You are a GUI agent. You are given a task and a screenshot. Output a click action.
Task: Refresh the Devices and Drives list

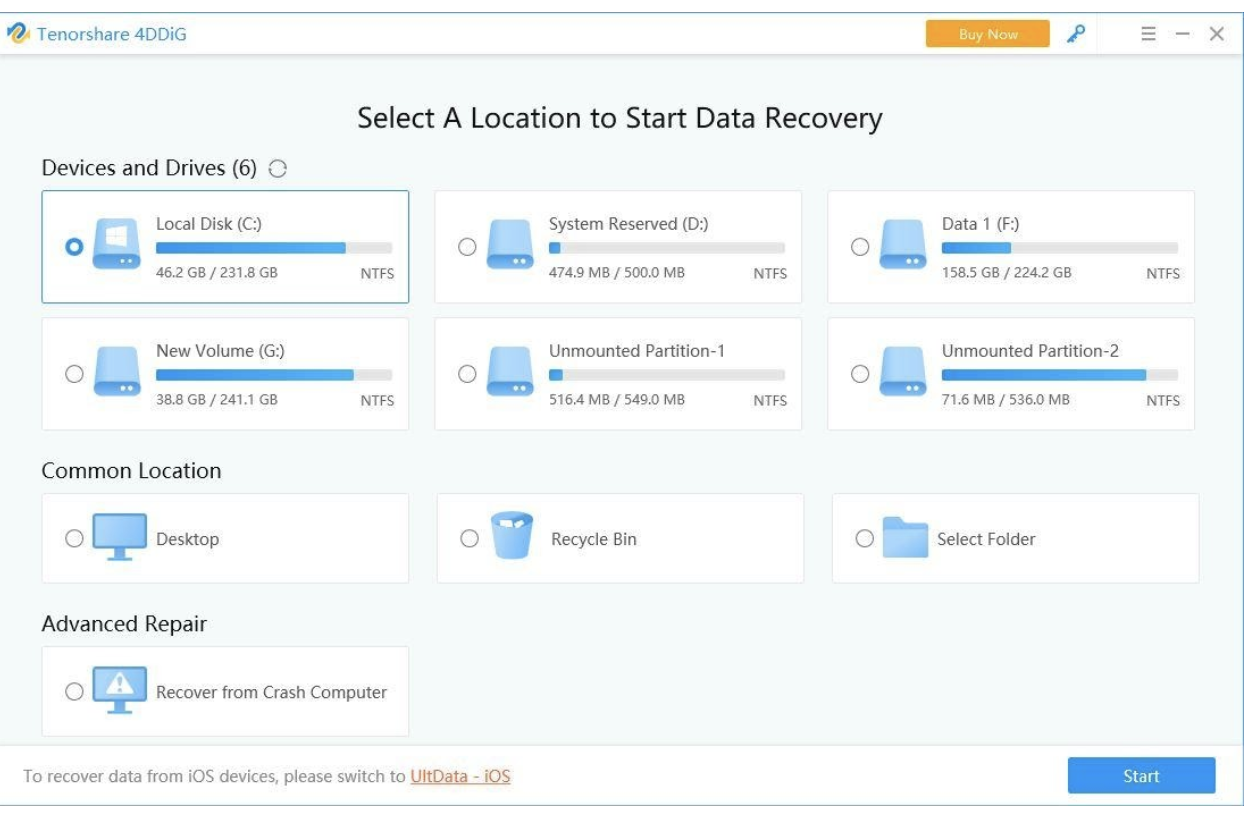[x=278, y=169]
